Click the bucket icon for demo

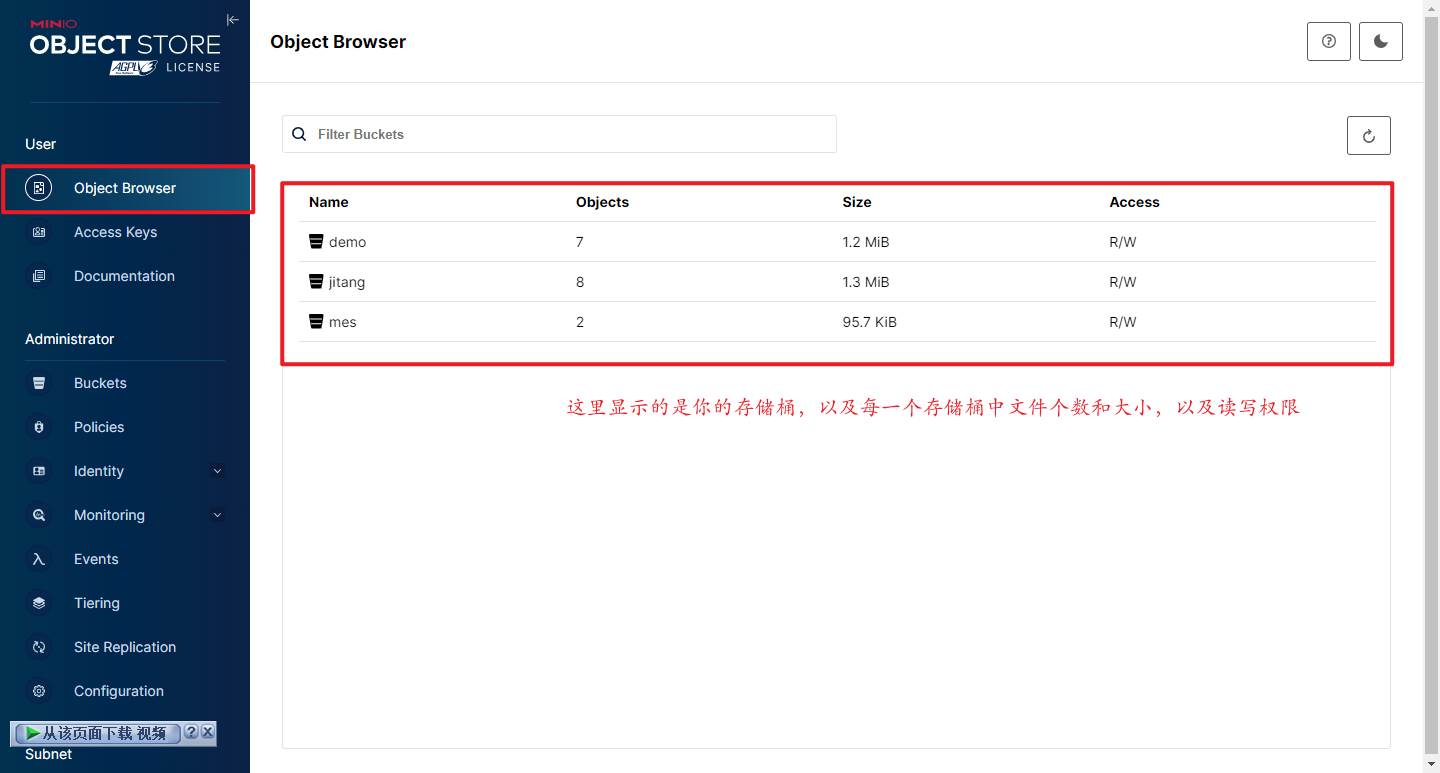coord(316,242)
